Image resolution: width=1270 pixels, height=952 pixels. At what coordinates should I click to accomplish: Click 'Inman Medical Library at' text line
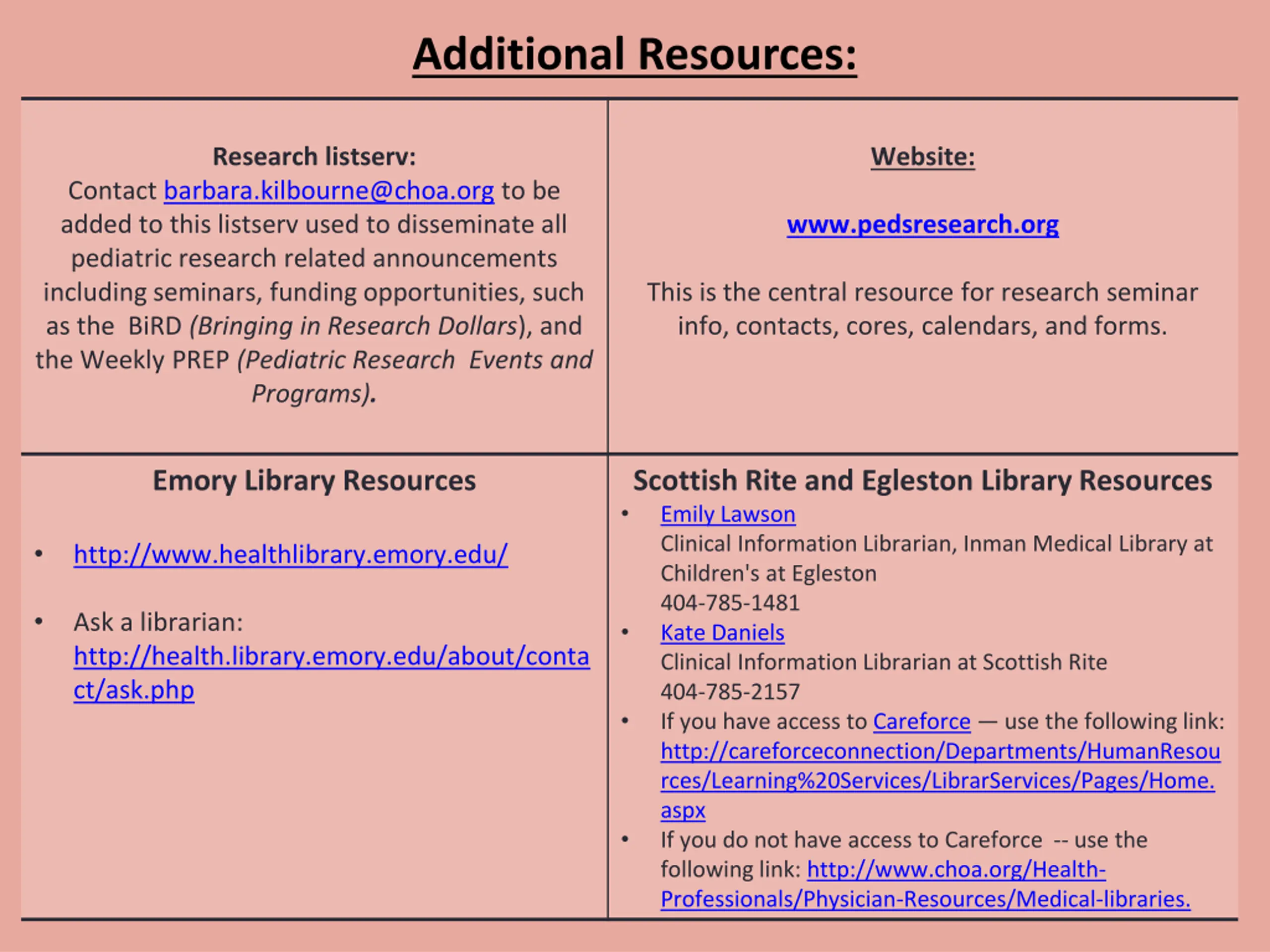point(1087,543)
